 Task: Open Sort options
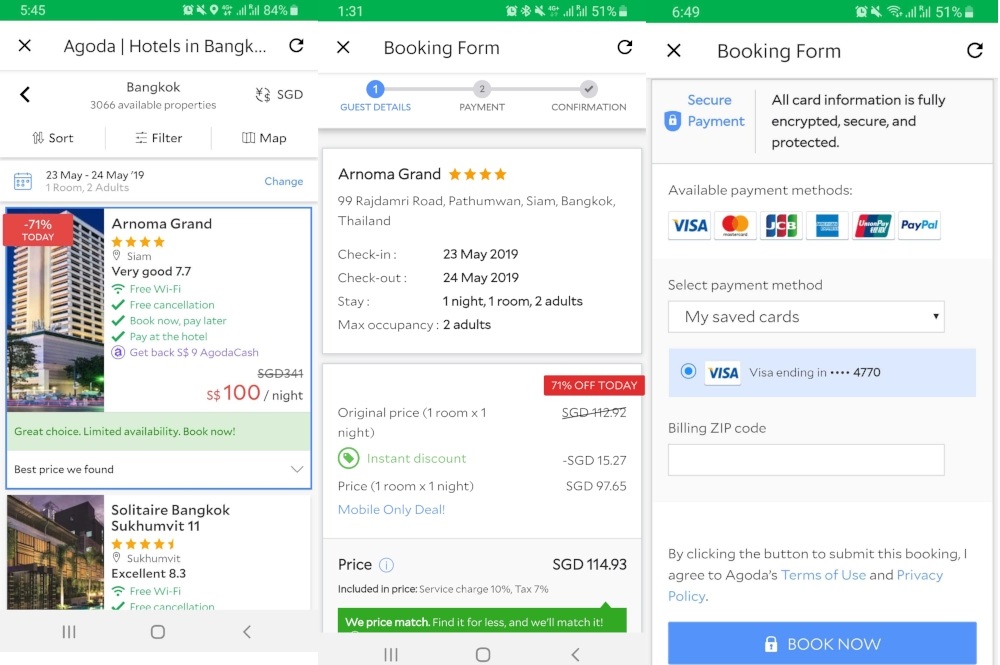pos(53,138)
